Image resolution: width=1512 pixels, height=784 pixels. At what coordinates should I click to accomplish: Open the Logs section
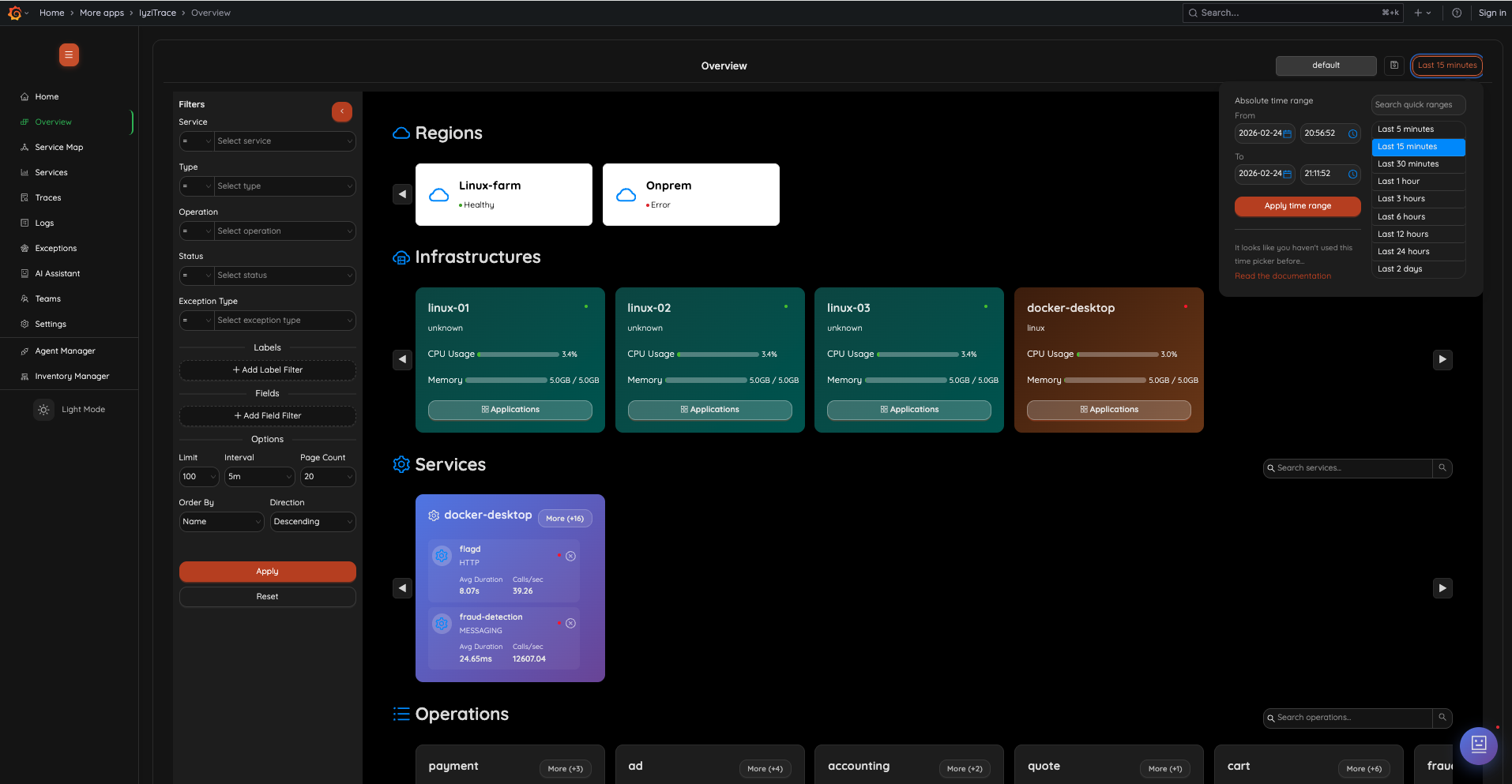coord(44,223)
